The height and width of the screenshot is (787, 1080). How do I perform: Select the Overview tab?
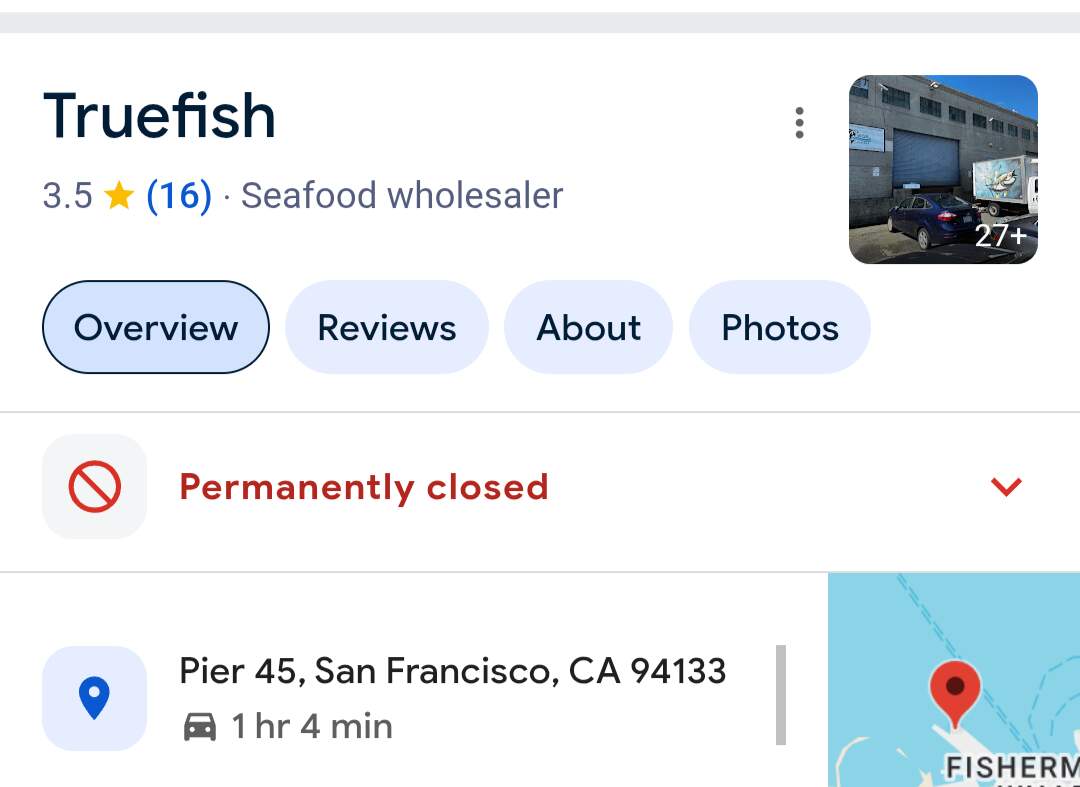coord(156,328)
